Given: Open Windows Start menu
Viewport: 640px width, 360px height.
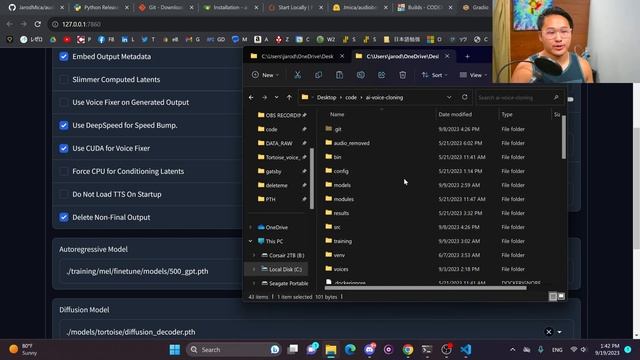Looking at the screenshot, I should click(x=175, y=349).
